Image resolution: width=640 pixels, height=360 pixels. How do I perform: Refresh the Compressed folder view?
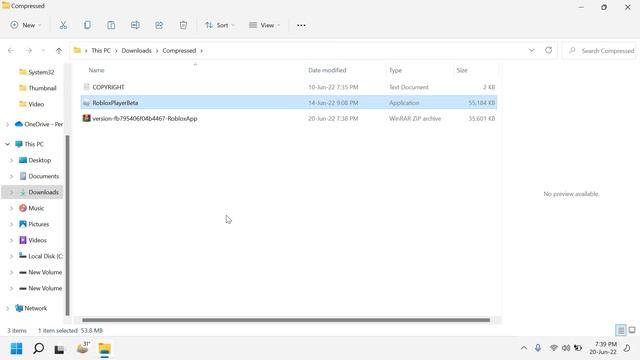tap(549, 50)
